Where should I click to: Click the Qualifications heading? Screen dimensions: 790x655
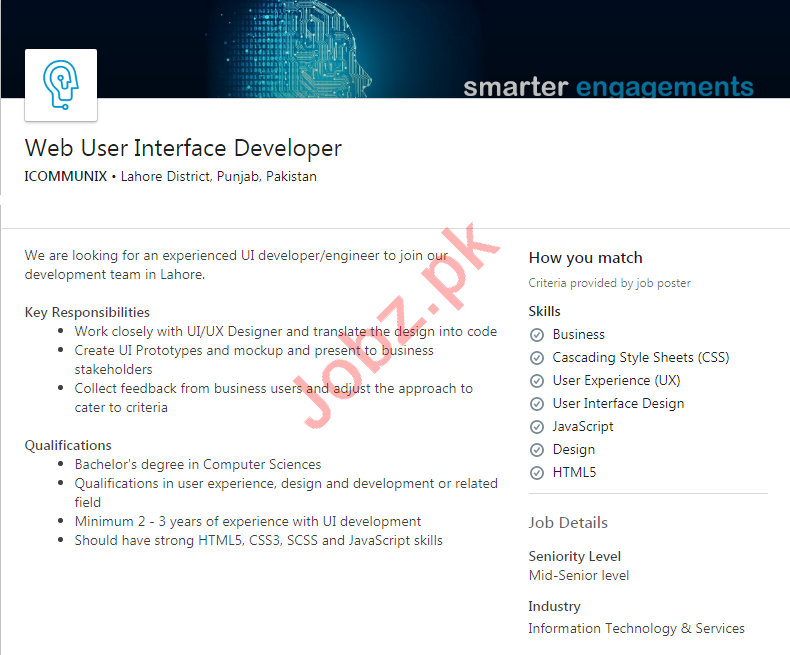[68, 445]
